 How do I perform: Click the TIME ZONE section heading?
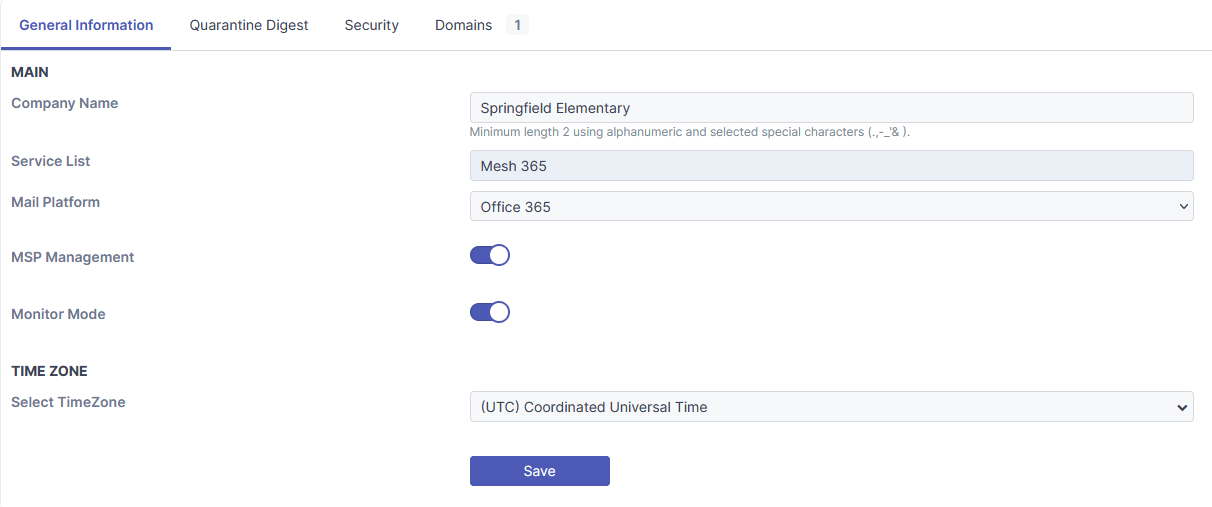(x=49, y=371)
